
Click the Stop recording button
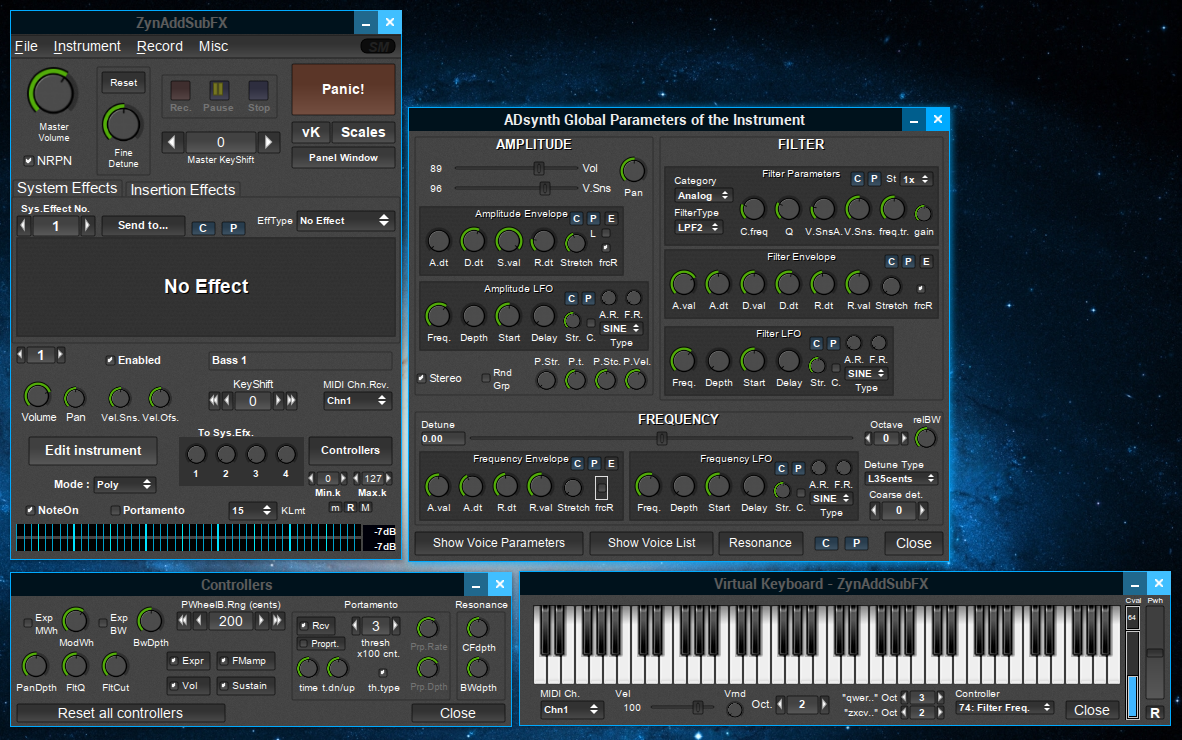[259, 90]
